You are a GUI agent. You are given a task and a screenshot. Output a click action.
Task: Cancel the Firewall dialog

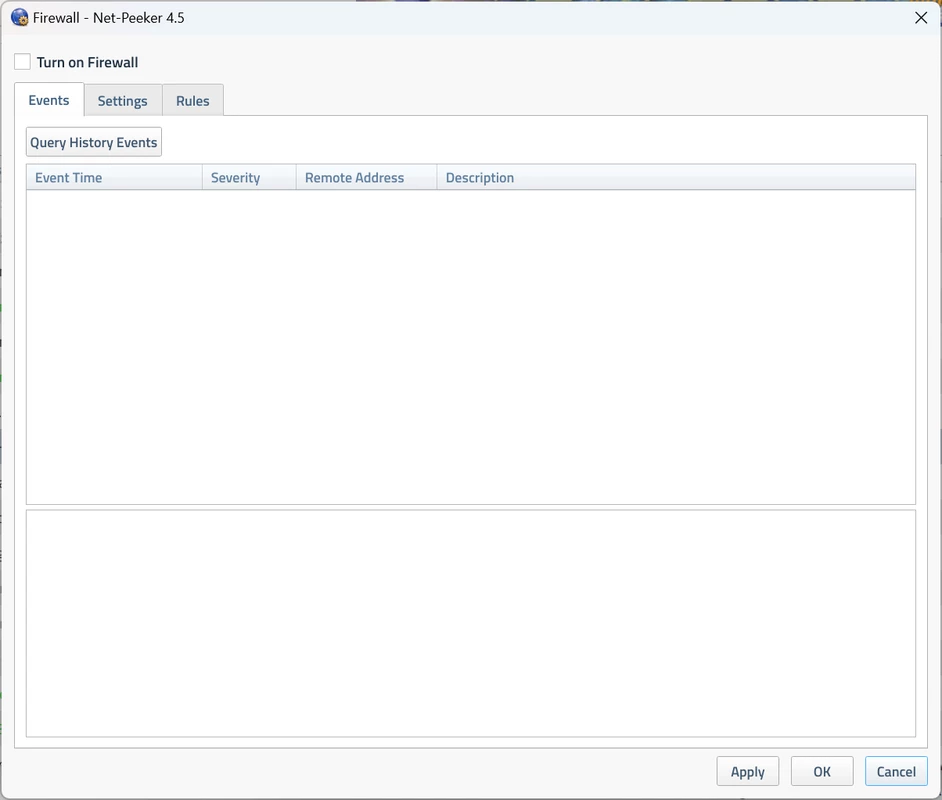896,771
